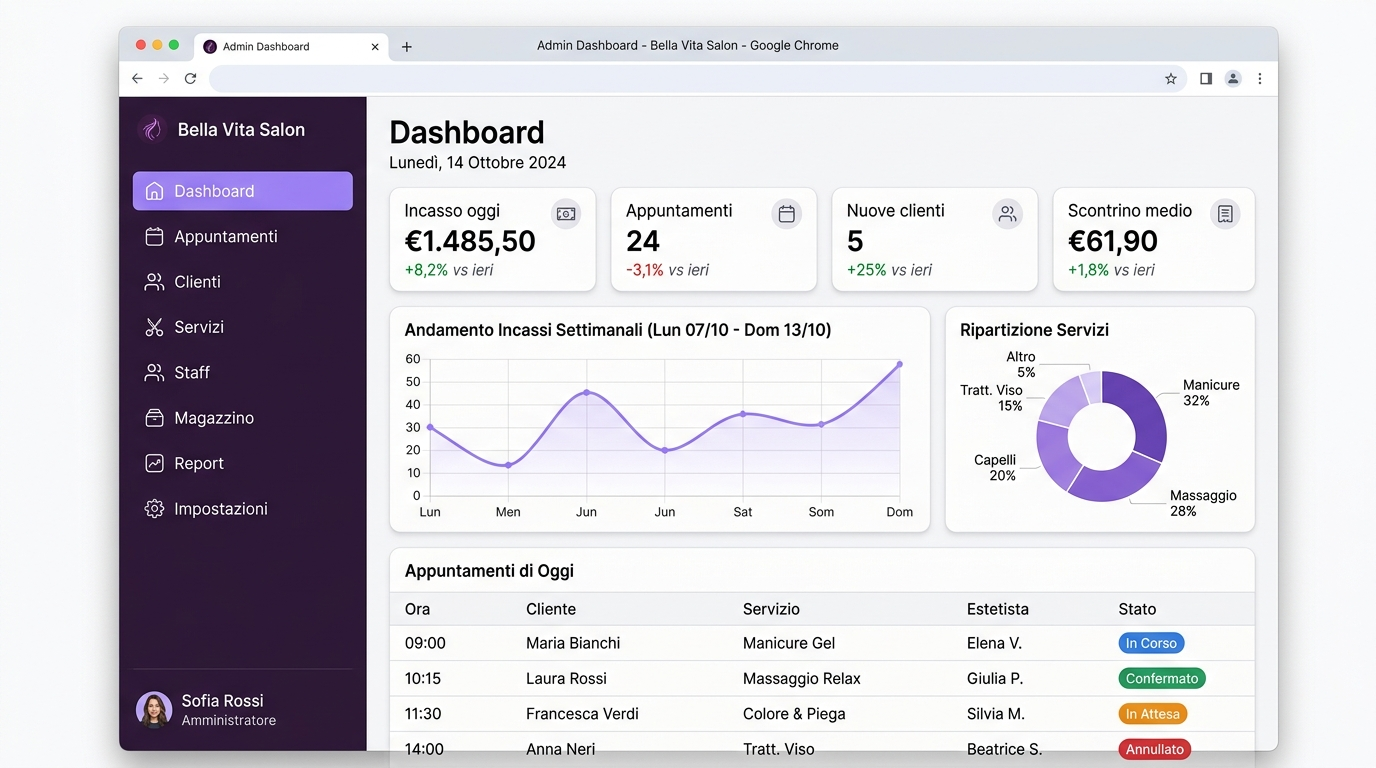Open the Servizi sidebar section
1376x768 pixels.
tap(243, 327)
